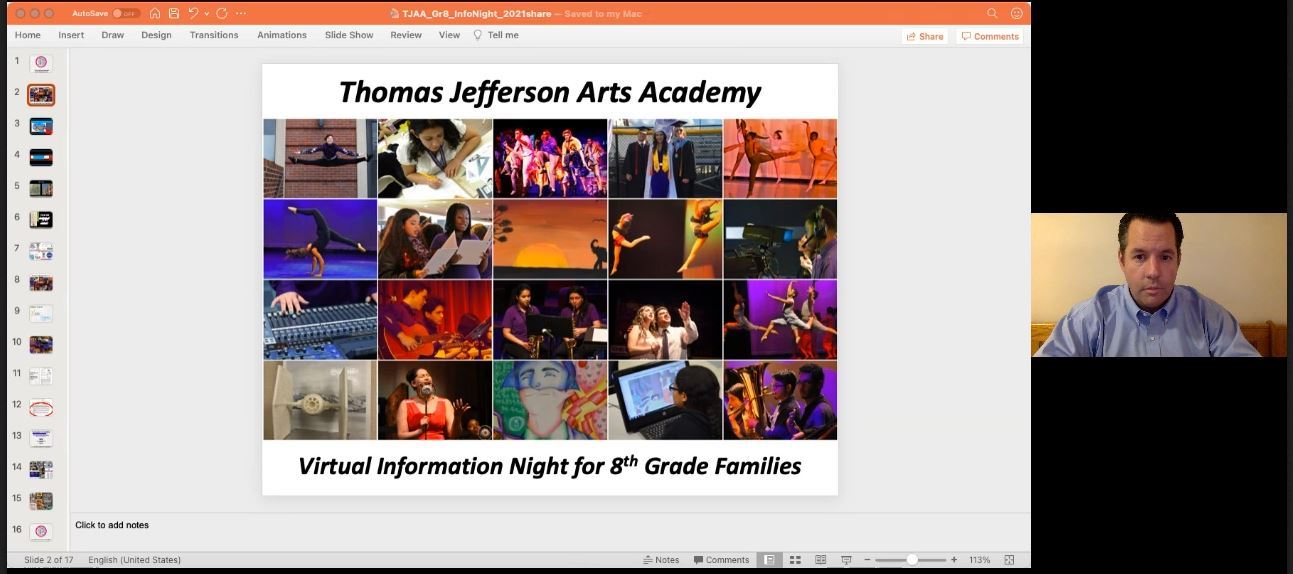Toggle the Notes button in status bar
Image resolution: width=1293 pixels, height=574 pixels.
coord(661,560)
